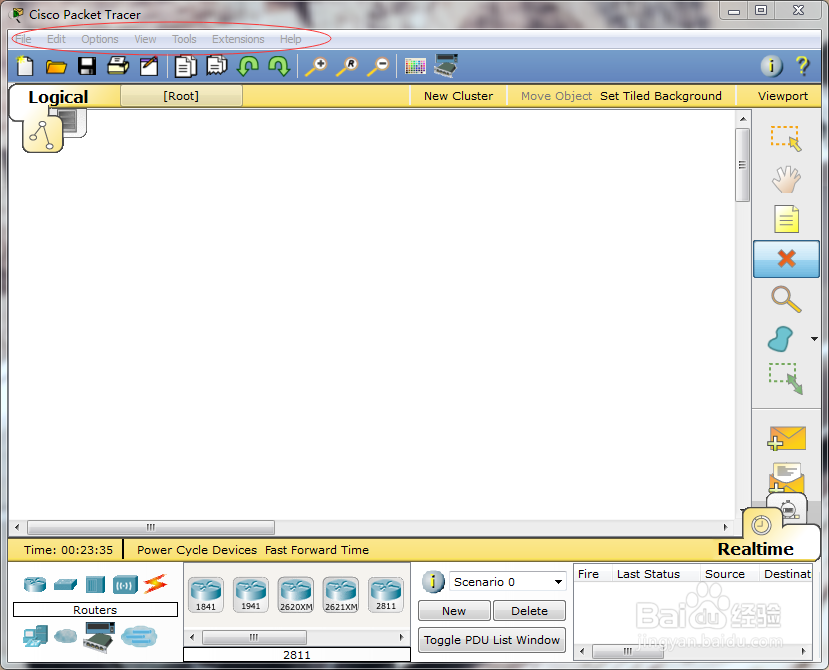Choose the Move Layout hand tool
This screenshot has width=829, height=670.
[786, 179]
